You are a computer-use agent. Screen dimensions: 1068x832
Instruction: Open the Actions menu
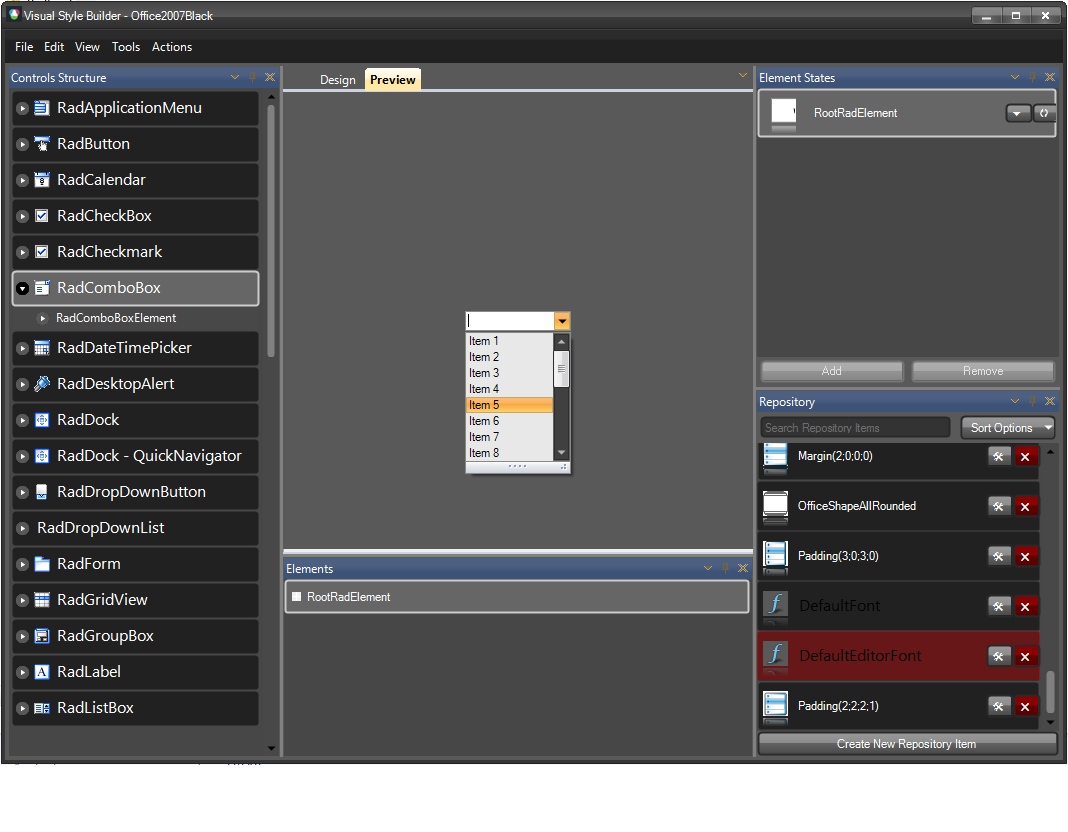pyautogui.click(x=172, y=47)
